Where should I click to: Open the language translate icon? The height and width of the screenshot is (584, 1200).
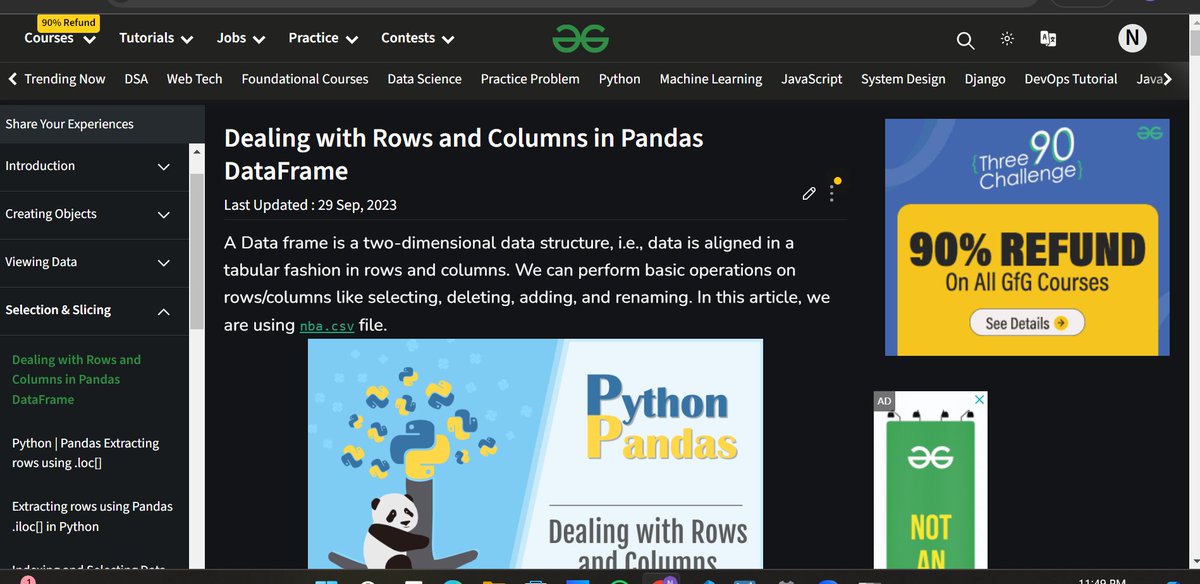(x=1048, y=39)
